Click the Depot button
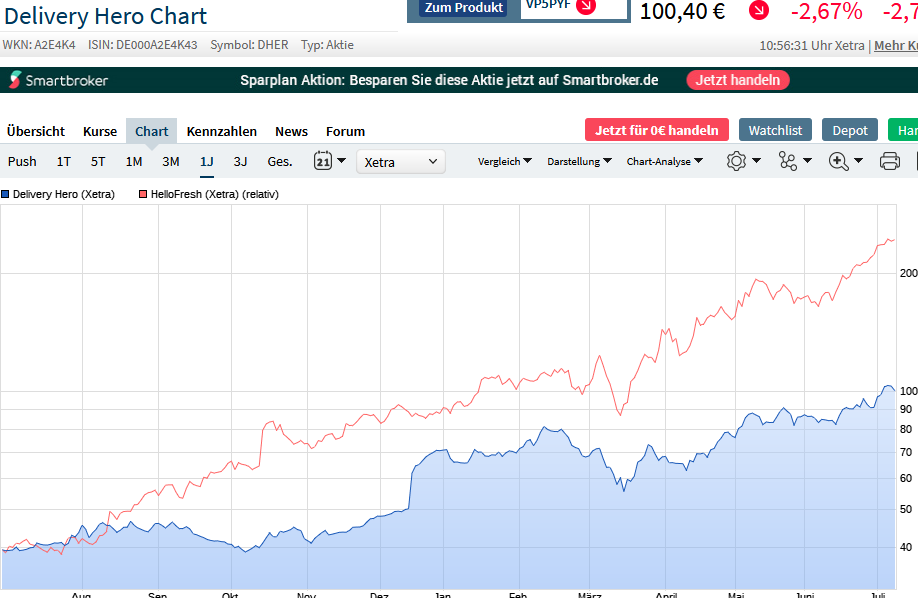Viewport: 918px width, 598px height. click(850, 130)
